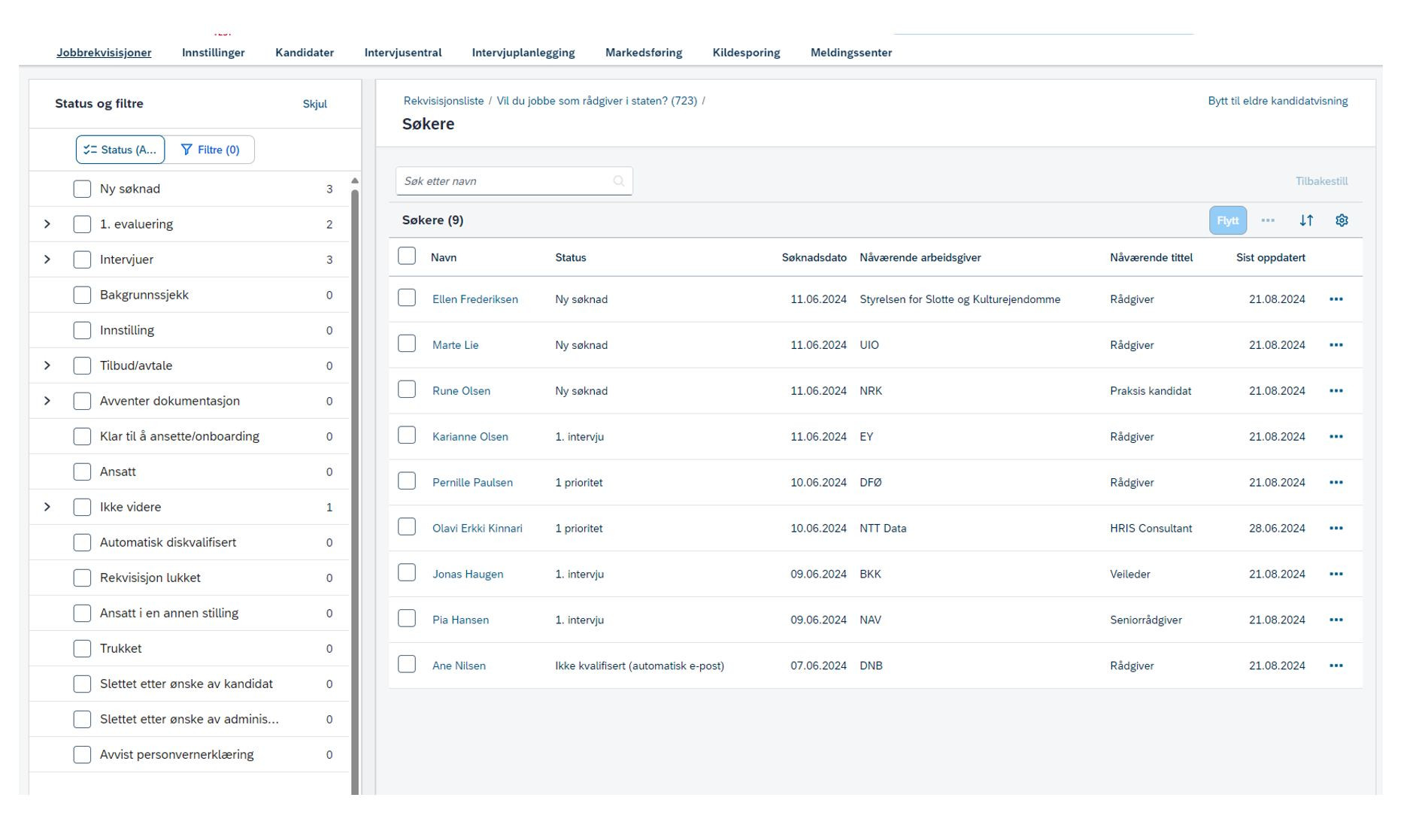The image size is (1422, 840).
Task: Open candidate Jonas Haugen's profile
Action: (468, 575)
